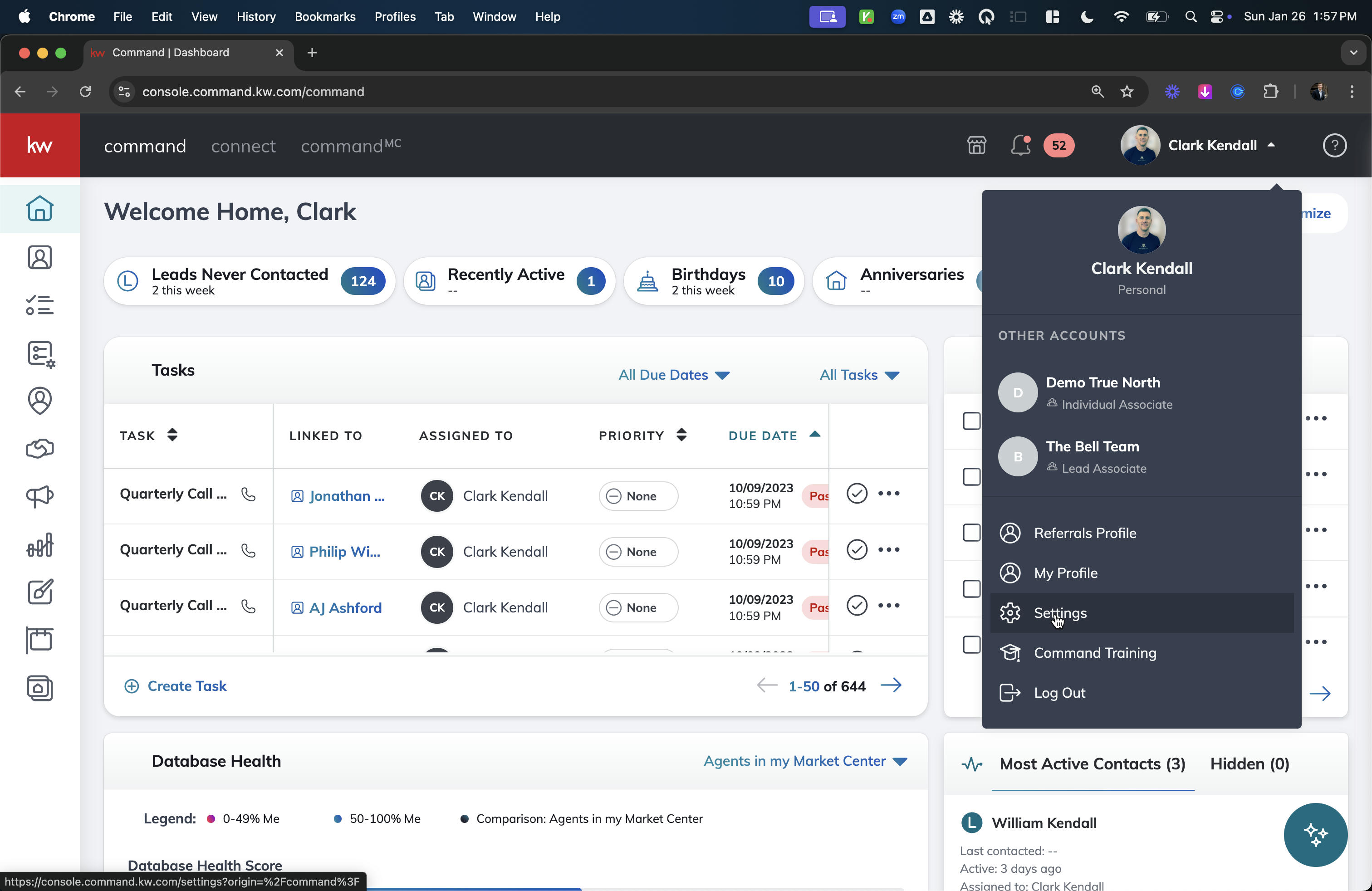Open the megaphone Campaigns sidebar icon

tap(40, 496)
